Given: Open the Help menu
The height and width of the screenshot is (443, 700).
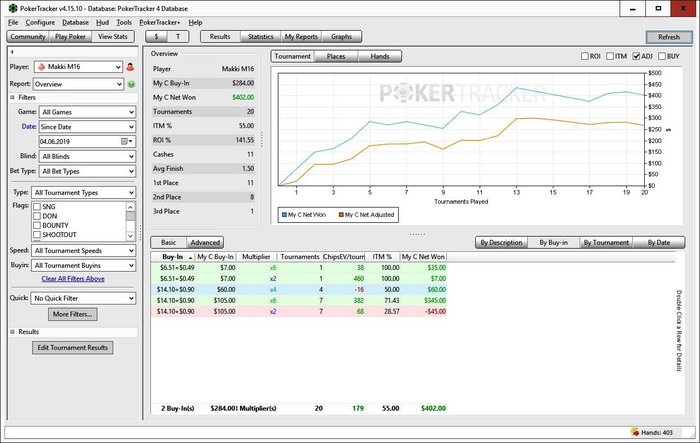Looking at the screenshot, I should (195, 22).
